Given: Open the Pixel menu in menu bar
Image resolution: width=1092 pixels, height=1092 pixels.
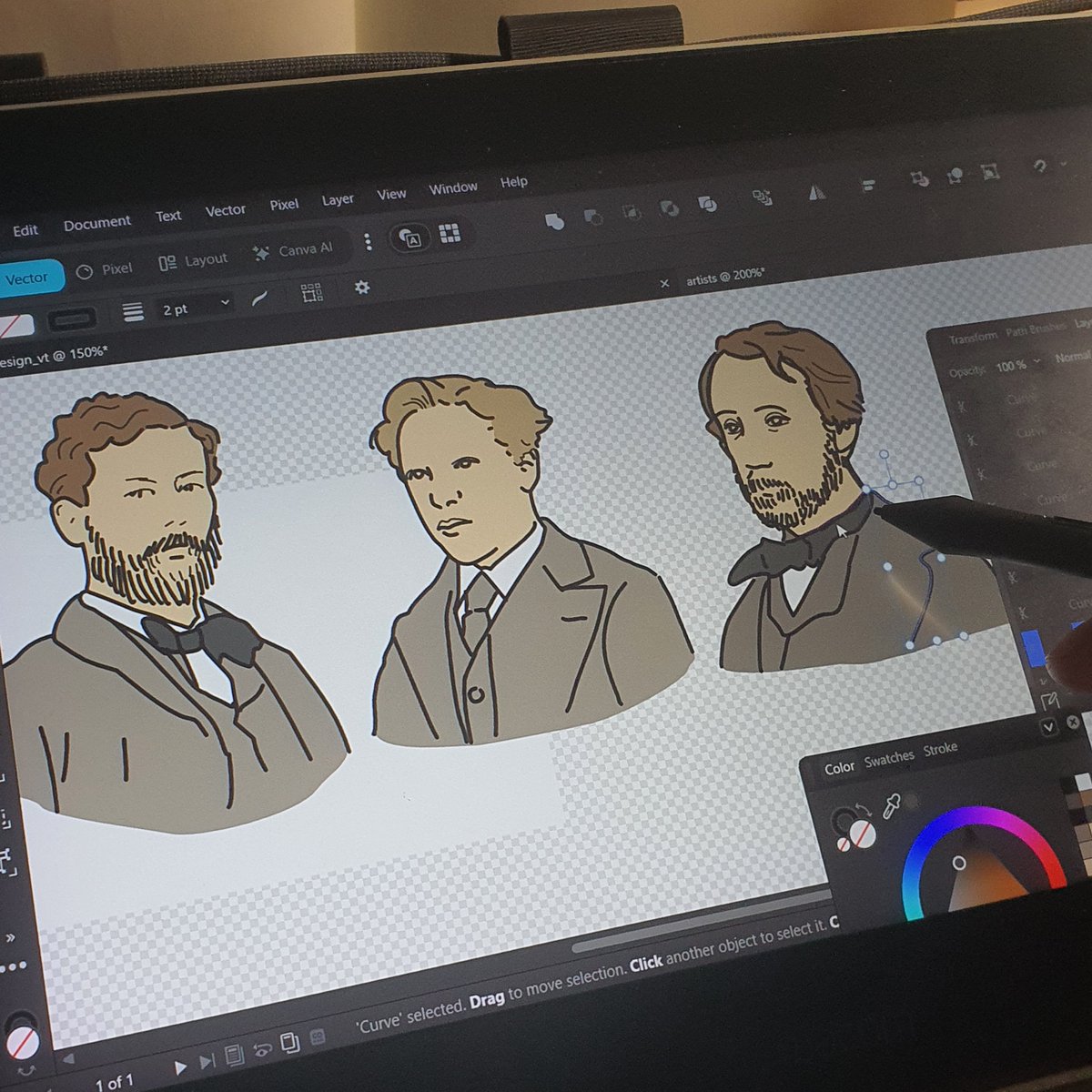Looking at the screenshot, I should pos(284,205).
